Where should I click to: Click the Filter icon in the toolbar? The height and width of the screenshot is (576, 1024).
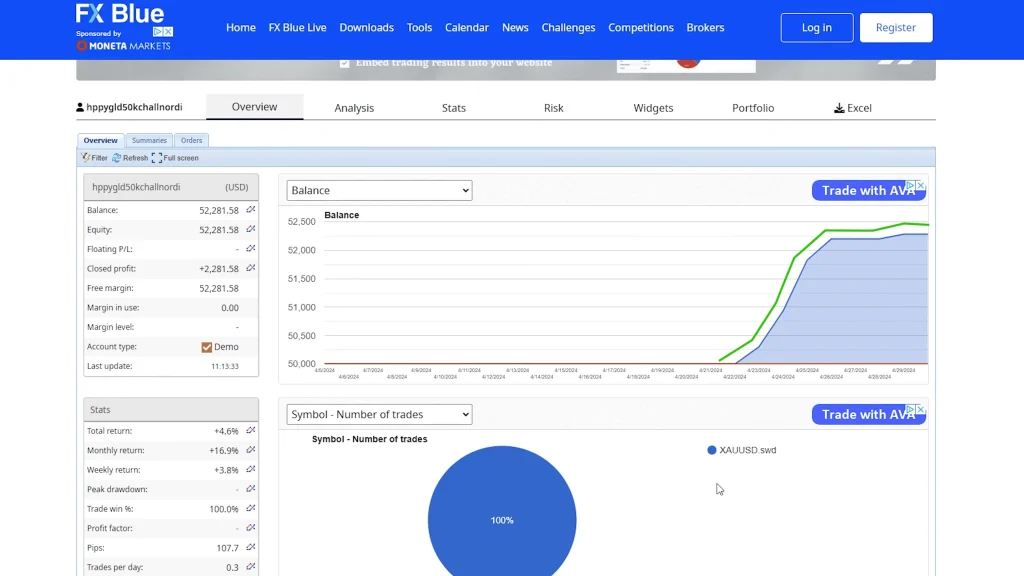(x=86, y=158)
